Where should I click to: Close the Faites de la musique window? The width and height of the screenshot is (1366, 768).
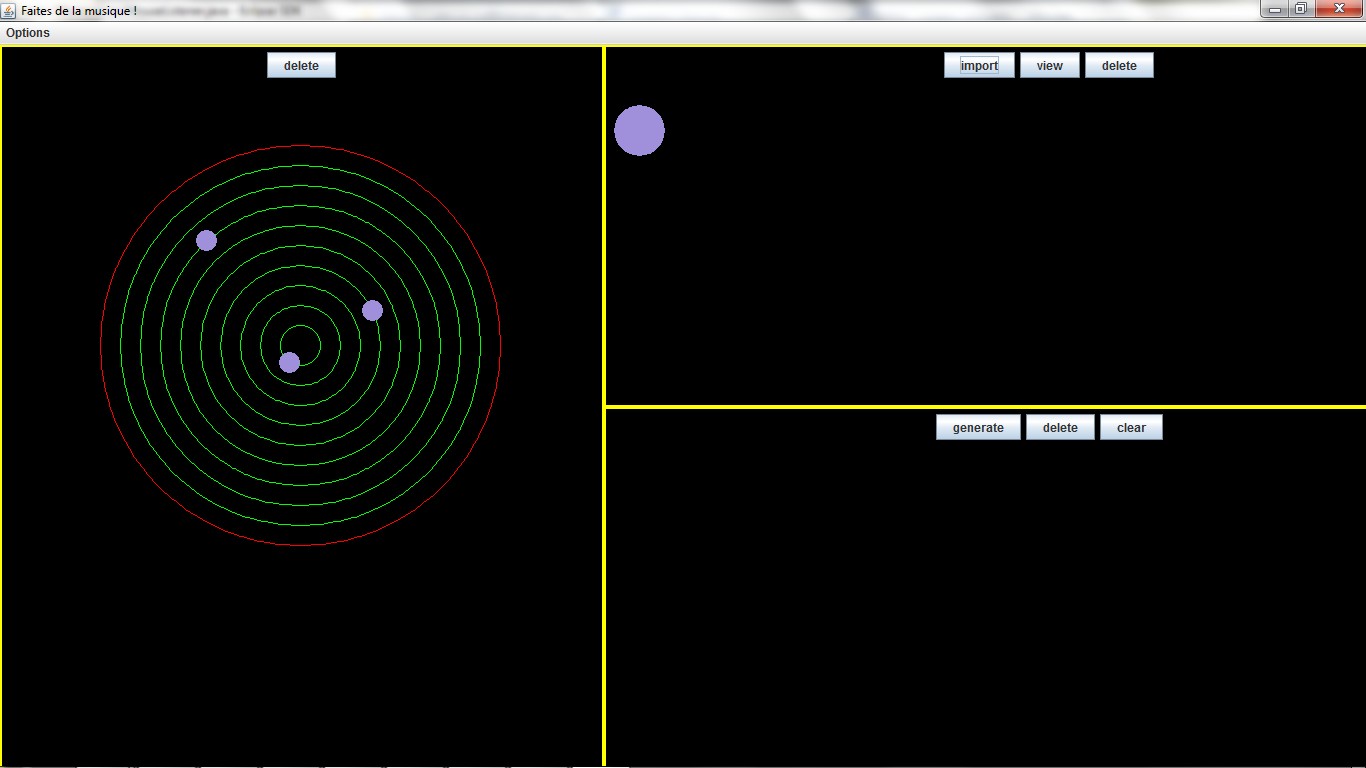pyautogui.click(x=1338, y=9)
